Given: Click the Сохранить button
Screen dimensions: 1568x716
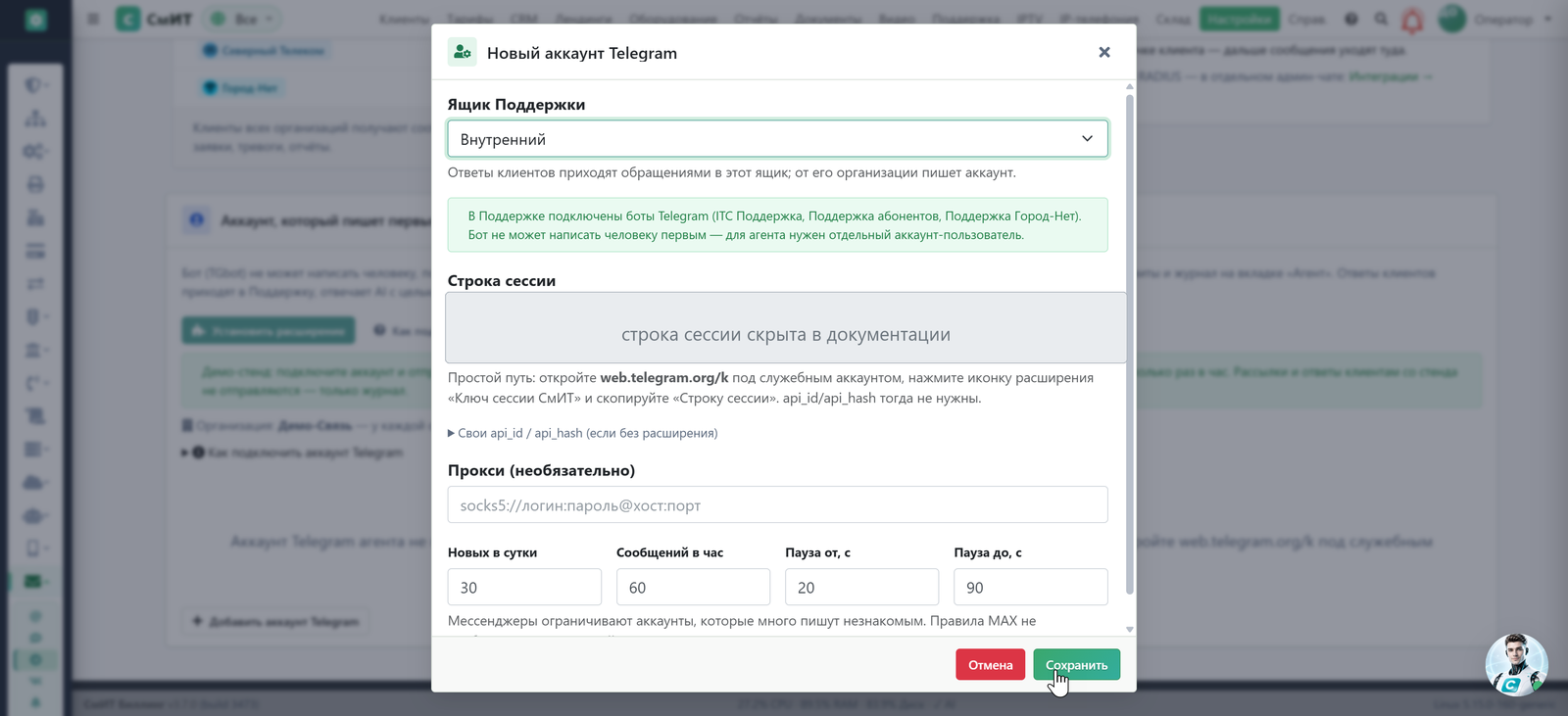Looking at the screenshot, I should coord(1076,664).
